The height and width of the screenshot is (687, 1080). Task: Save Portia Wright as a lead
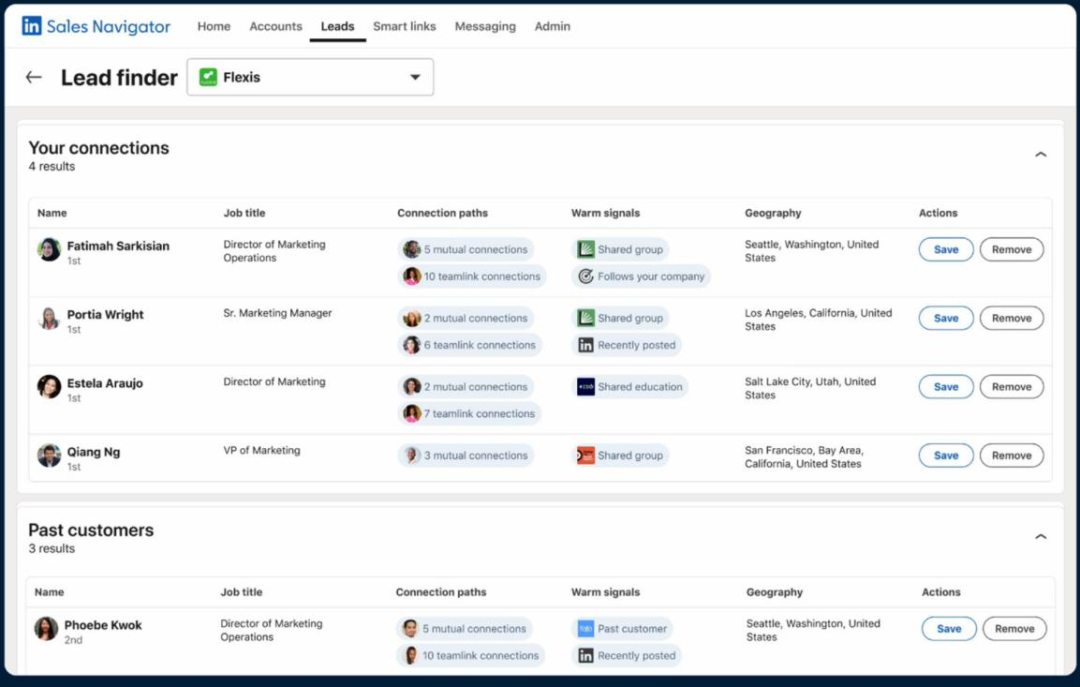click(946, 318)
